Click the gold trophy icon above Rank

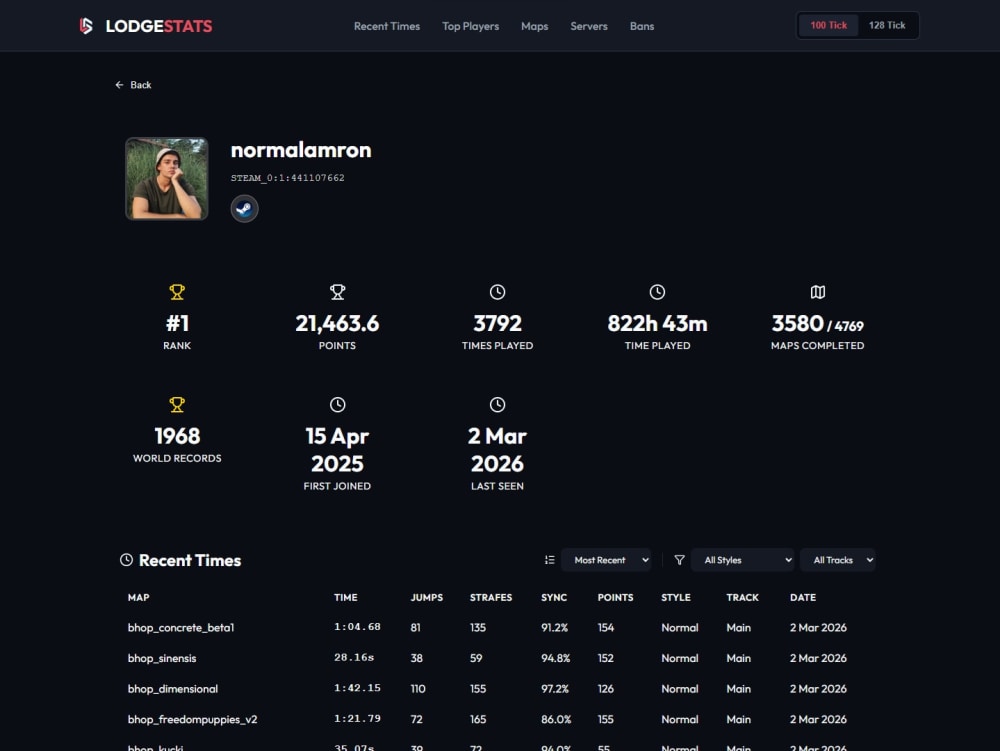tap(177, 292)
